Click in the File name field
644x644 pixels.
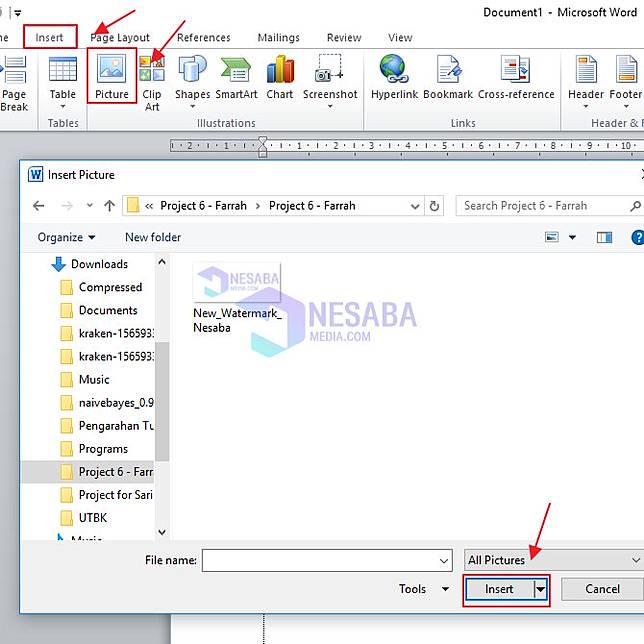pyautogui.click(x=320, y=560)
